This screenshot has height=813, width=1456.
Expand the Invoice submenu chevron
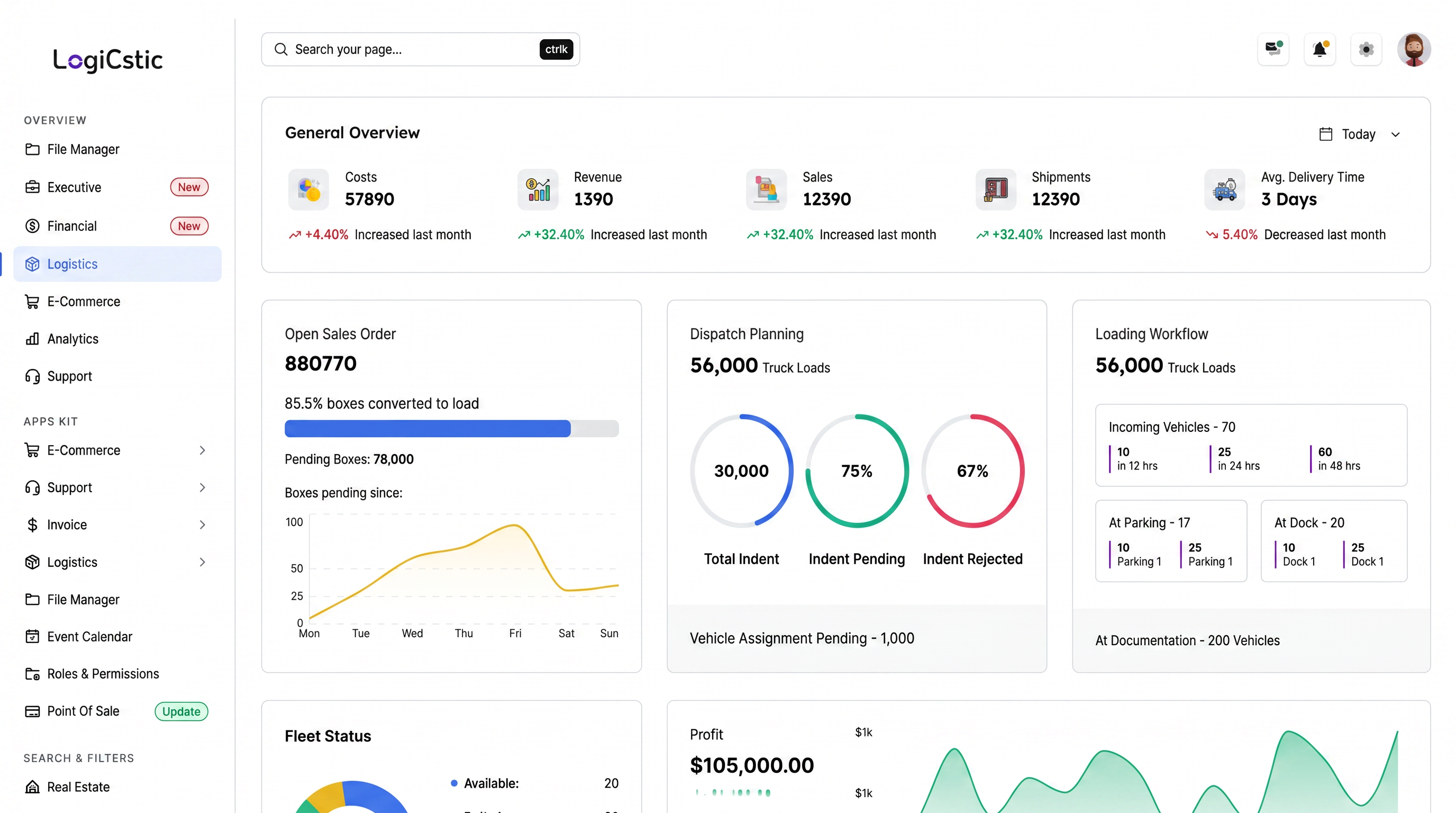(202, 525)
